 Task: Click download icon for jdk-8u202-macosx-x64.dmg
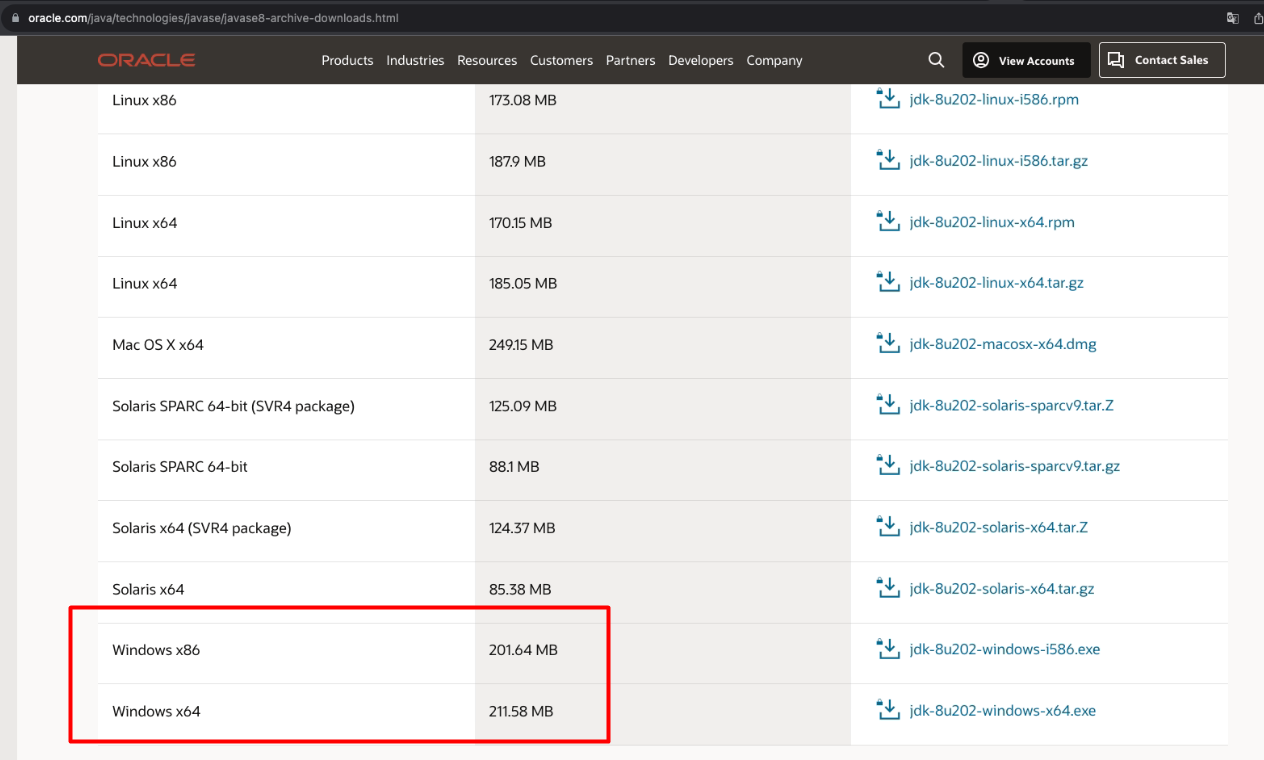tap(888, 343)
